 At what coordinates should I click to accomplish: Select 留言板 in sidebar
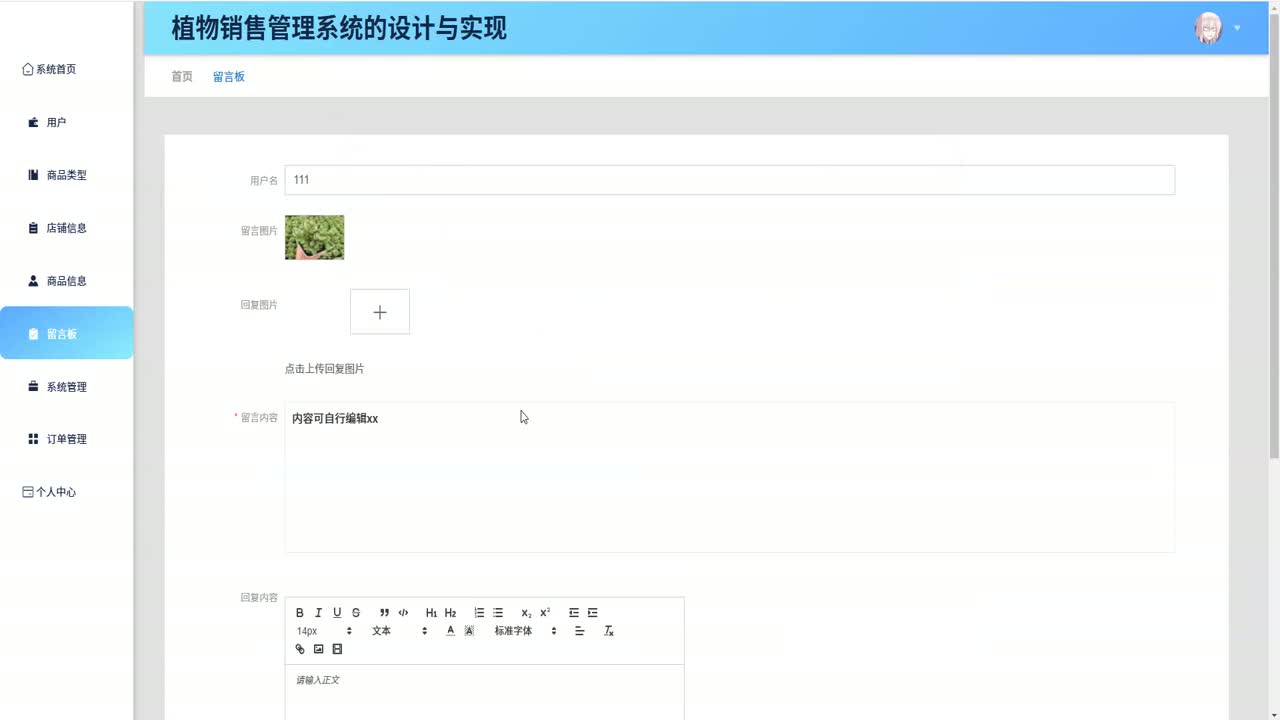(x=66, y=333)
